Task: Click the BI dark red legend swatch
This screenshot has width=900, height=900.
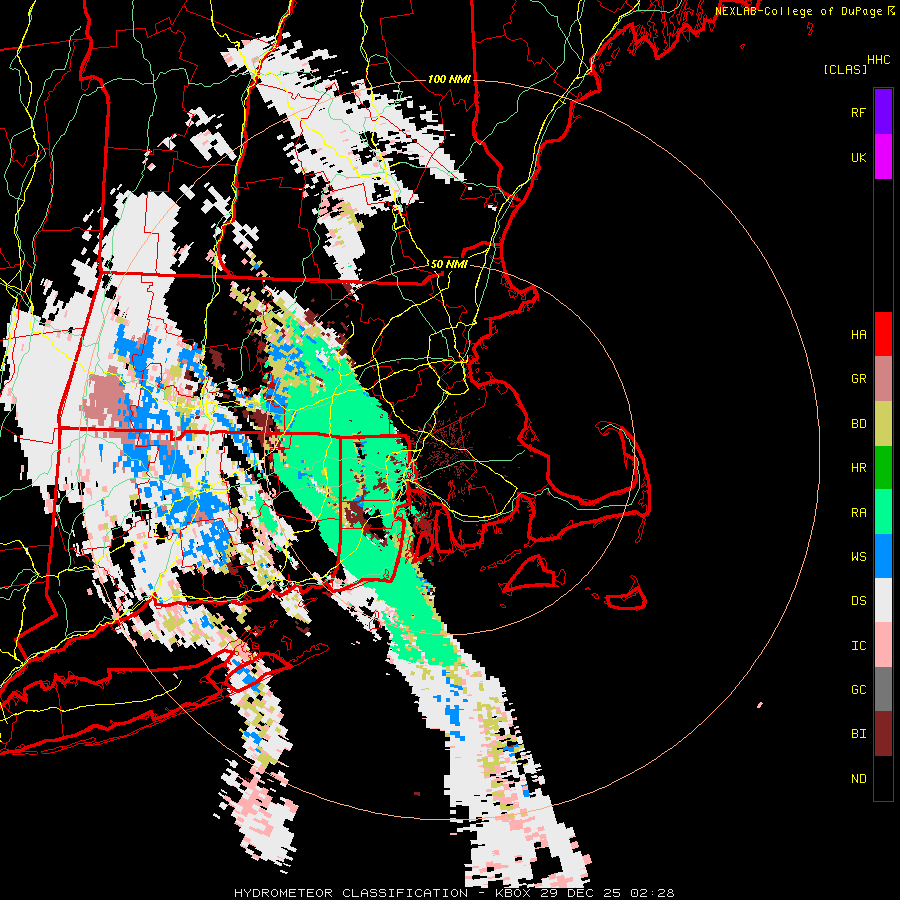Action: 883,734
